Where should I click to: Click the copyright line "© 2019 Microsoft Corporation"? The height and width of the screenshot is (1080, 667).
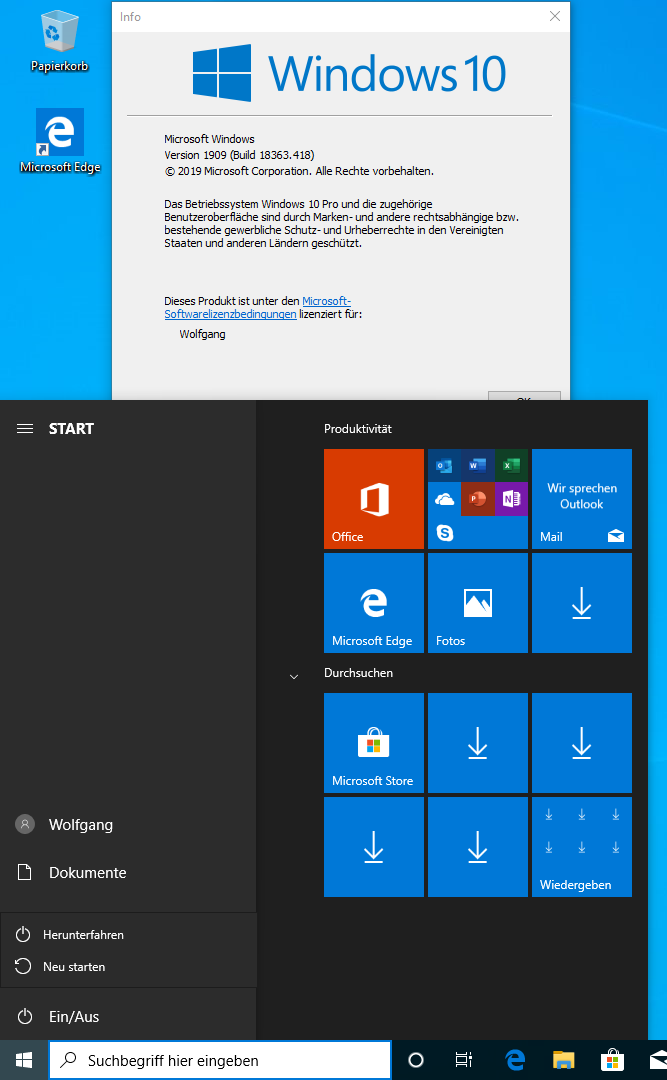(238, 171)
